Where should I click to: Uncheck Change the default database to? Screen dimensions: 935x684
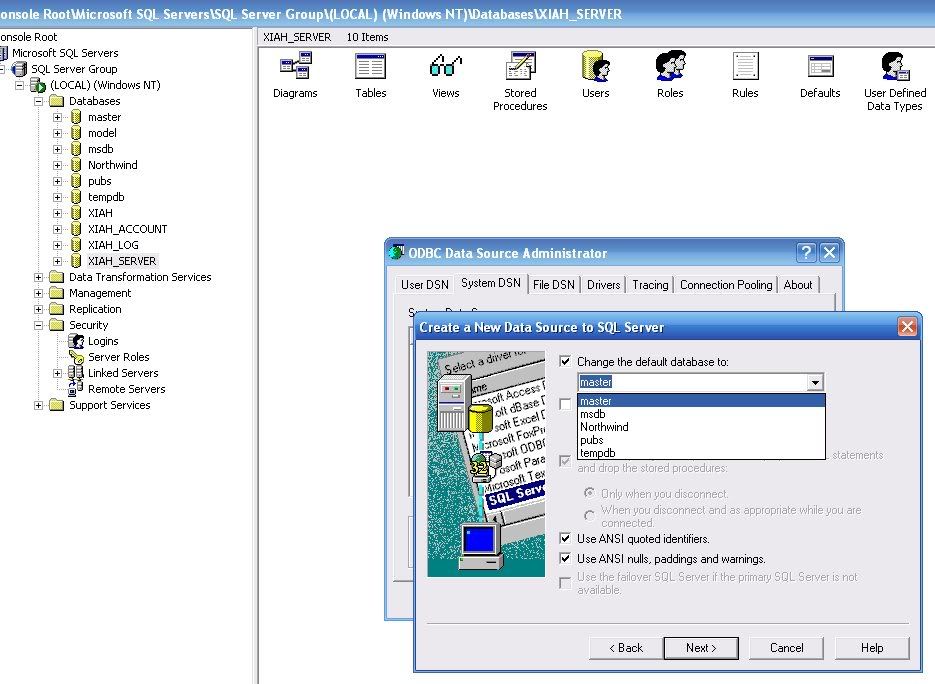pyautogui.click(x=566, y=362)
